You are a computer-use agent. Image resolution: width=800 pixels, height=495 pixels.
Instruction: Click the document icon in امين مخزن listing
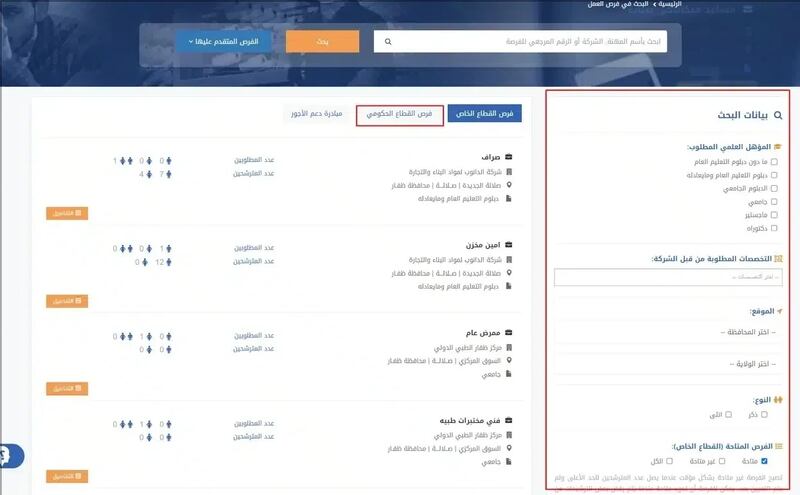(x=509, y=286)
